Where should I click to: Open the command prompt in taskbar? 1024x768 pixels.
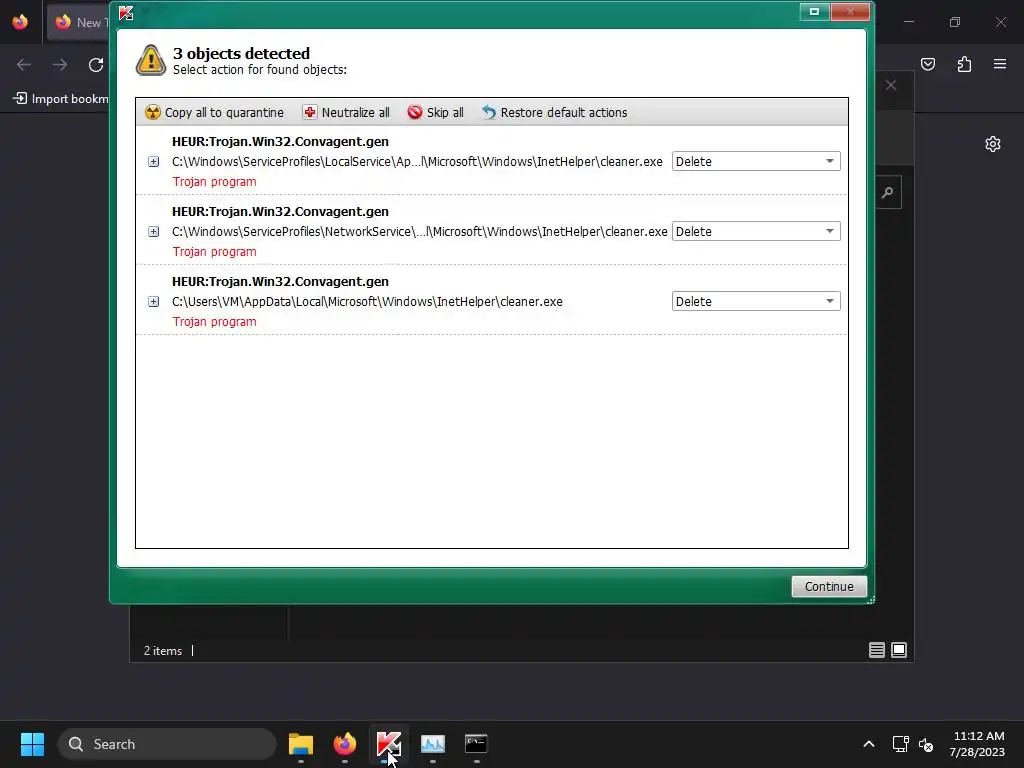[476, 744]
